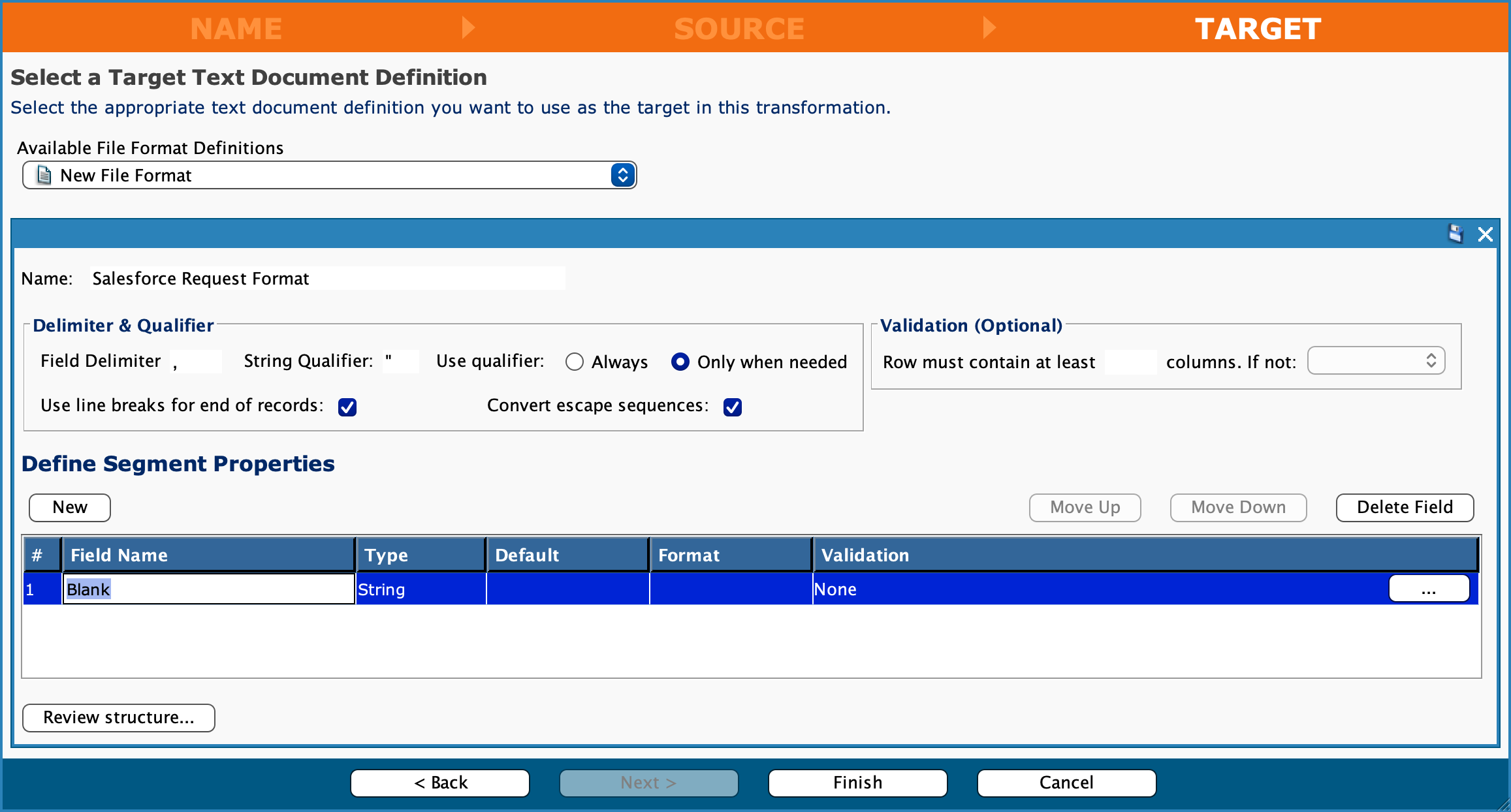Click Delete Field icon in toolbar
1511x812 pixels.
[1404, 506]
